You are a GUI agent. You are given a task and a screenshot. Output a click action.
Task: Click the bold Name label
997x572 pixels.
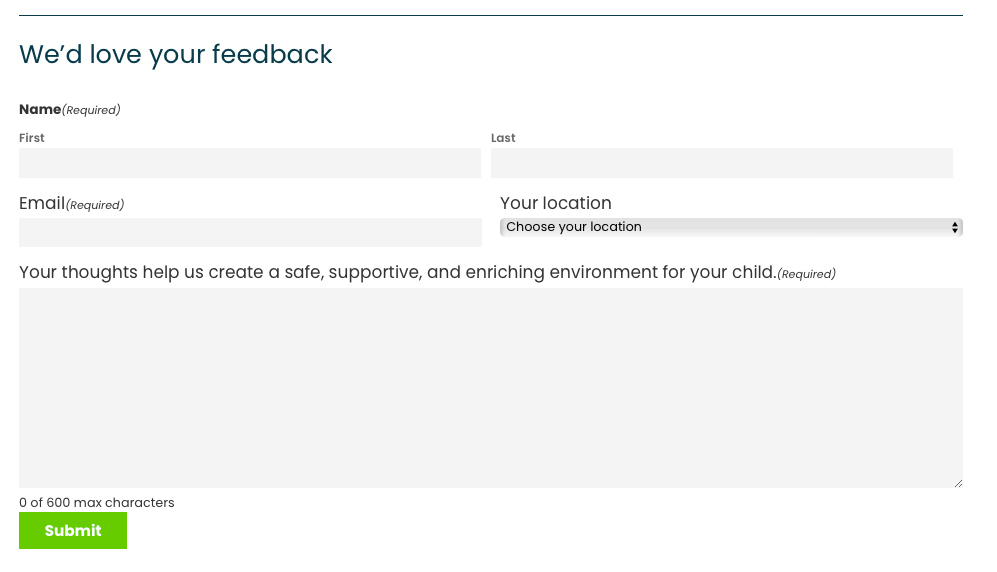point(40,109)
